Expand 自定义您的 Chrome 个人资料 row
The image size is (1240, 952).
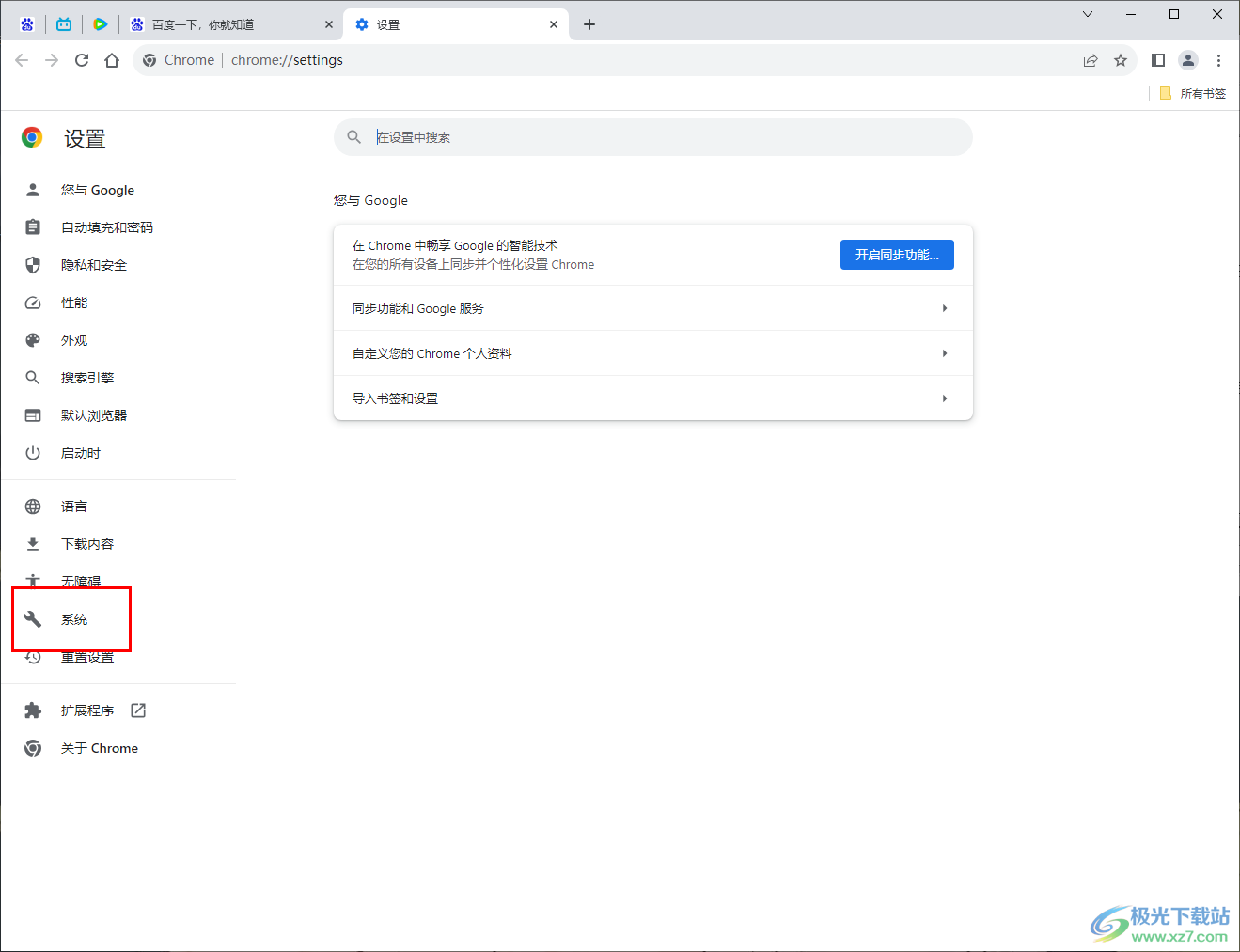pos(653,353)
